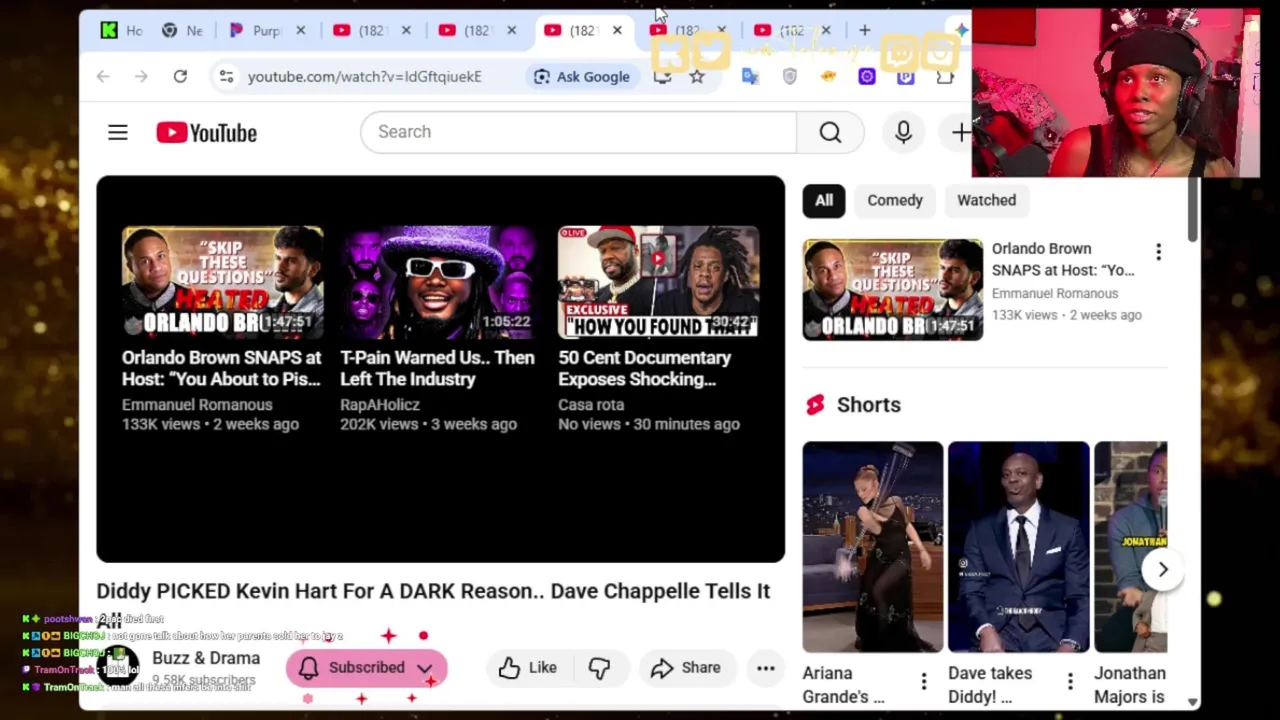Open Buzz & Drama channel name
The height and width of the screenshot is (720, 1280).
click(206, 658)
